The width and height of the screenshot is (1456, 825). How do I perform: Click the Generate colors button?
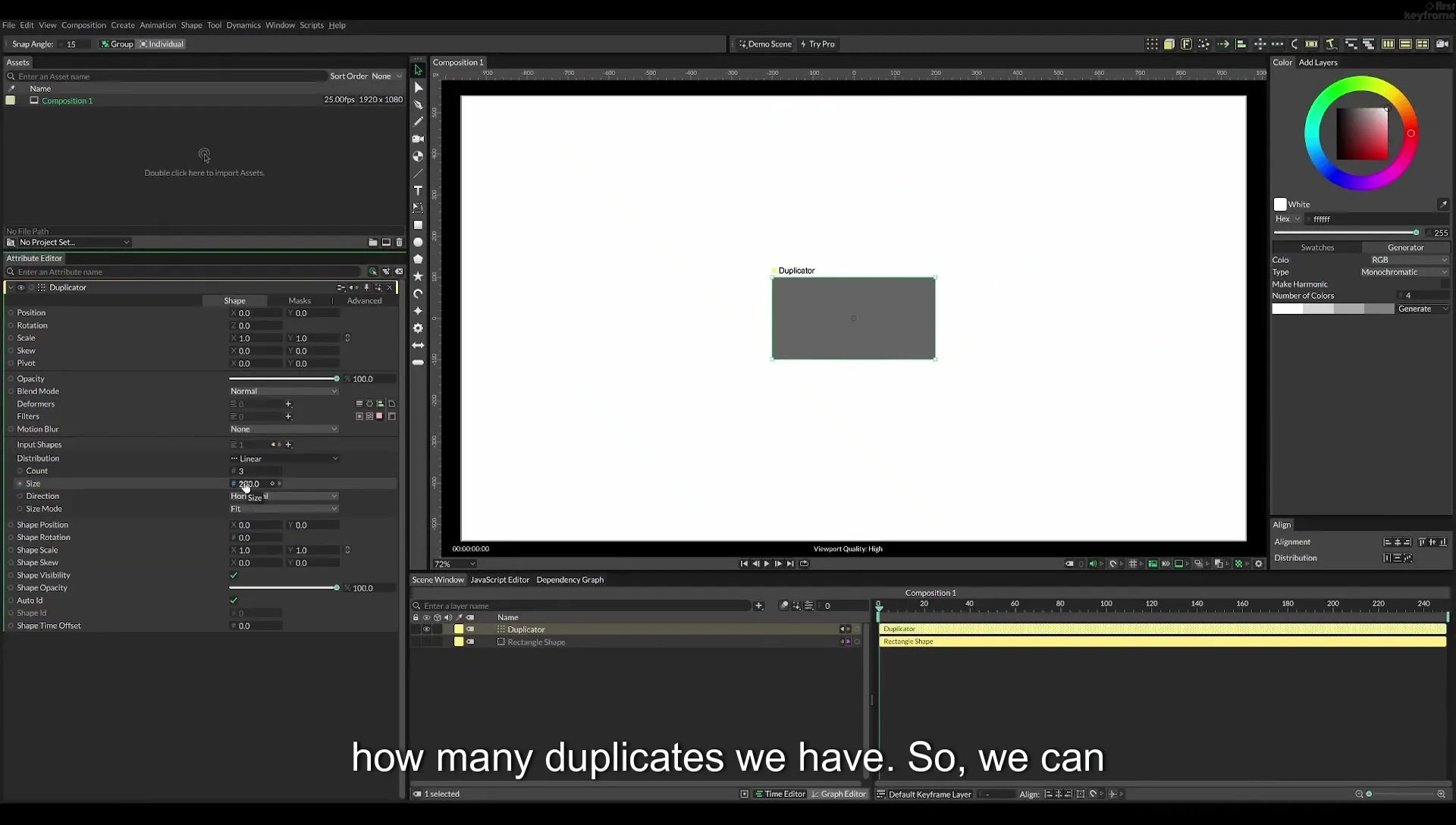pyautogui.click(x=1423, y=309)
